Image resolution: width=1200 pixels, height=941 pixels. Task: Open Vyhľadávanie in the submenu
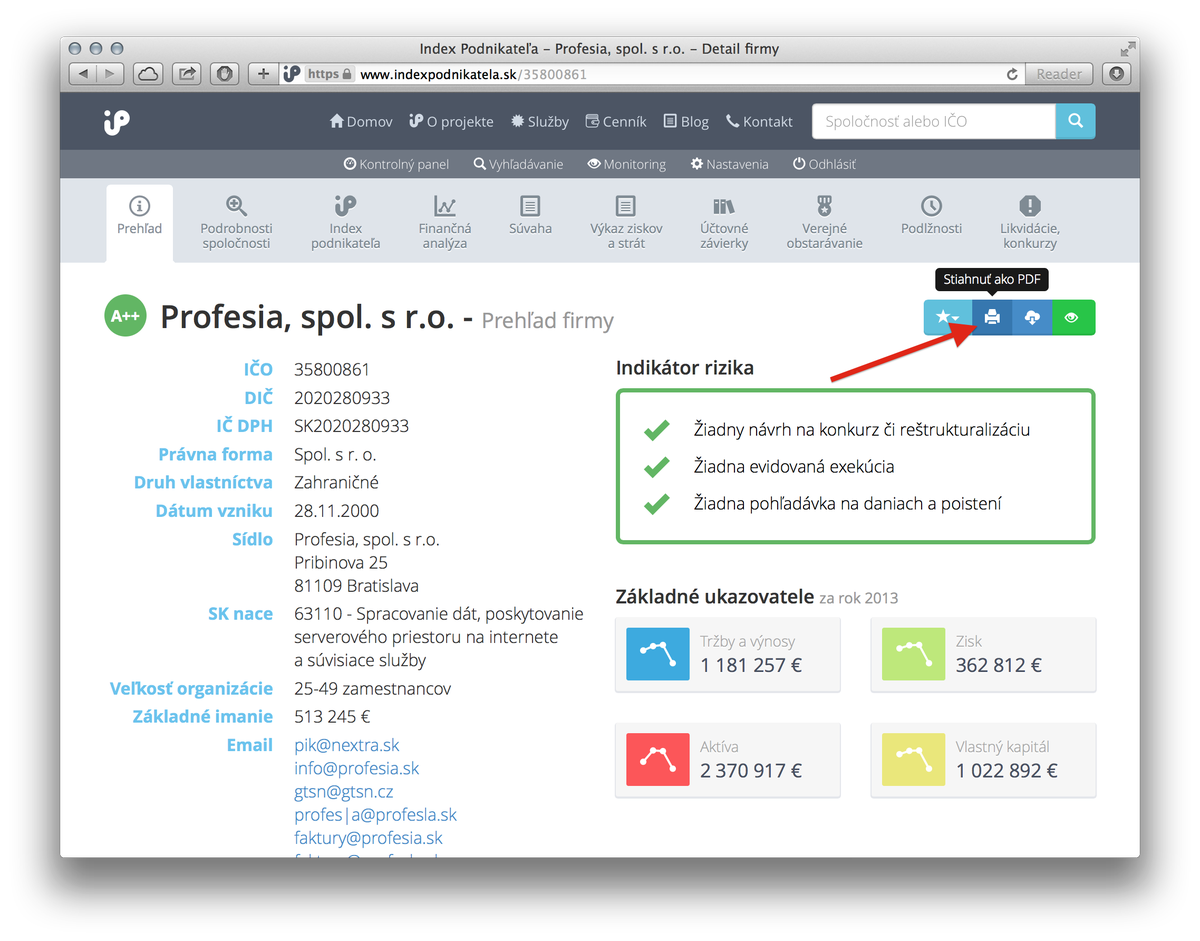pyautogui.click(x=518, y=164)
